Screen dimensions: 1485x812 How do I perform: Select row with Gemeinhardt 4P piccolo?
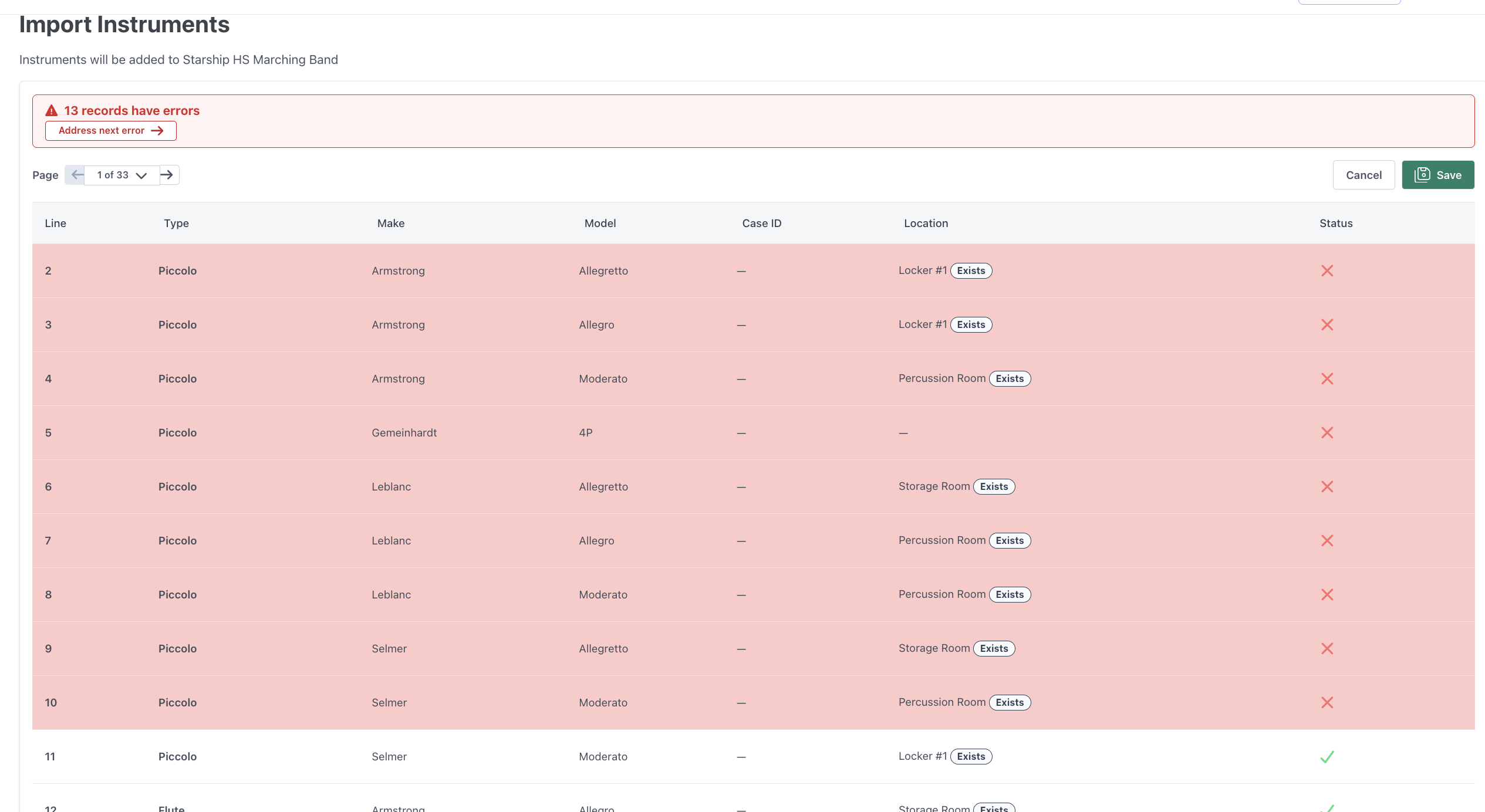pos(404,432)
